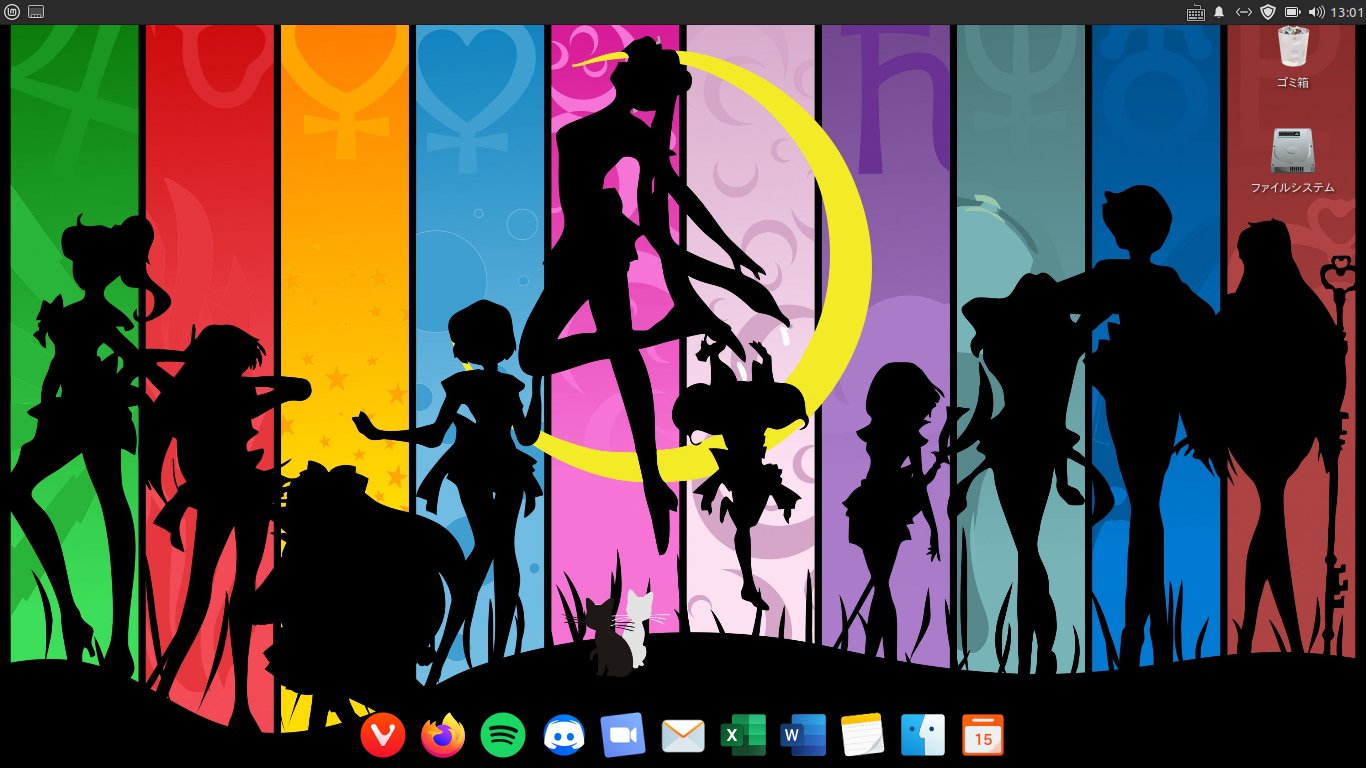Screen dimensions: 1366x768
Task: Open the volume speaker control
Action: [x=1317, y=12]
